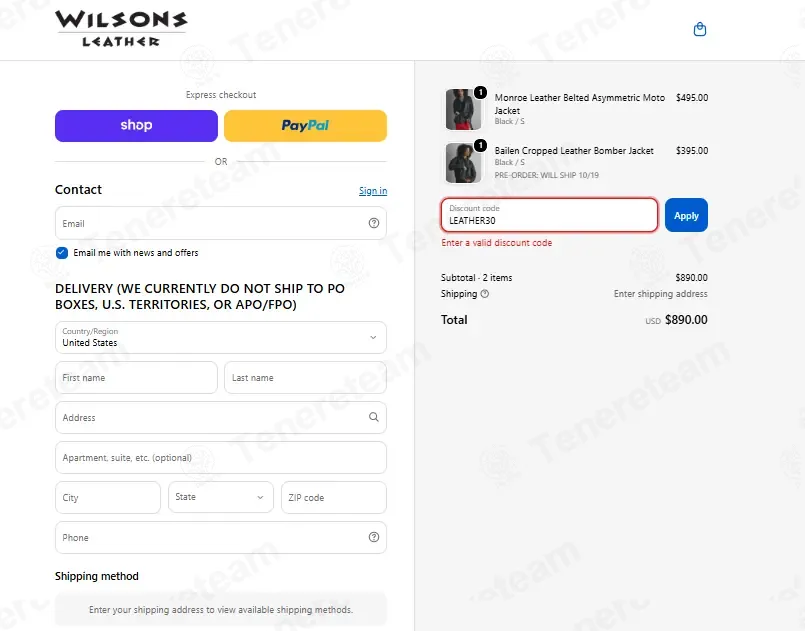Click the shipping info question mark icon
This screenshot has height=631, width=805.
pyautogui.click(x=485, y=294)
